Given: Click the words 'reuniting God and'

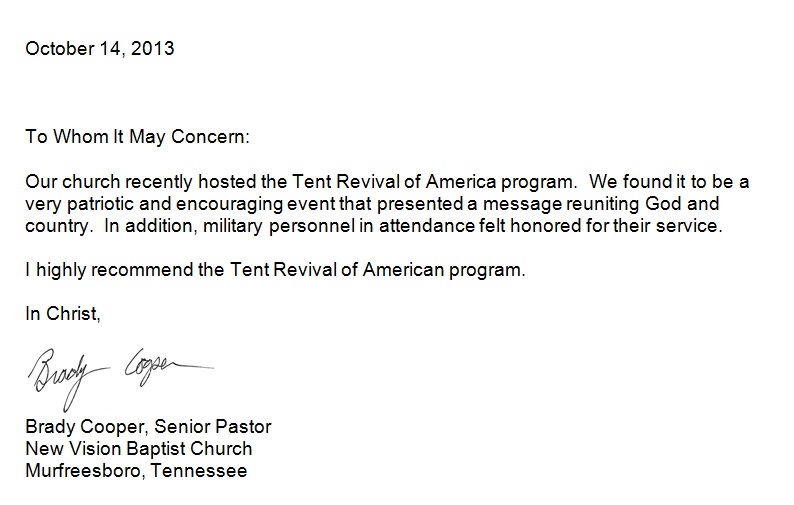Looking at the screenshot, I should tap(643, 204).
